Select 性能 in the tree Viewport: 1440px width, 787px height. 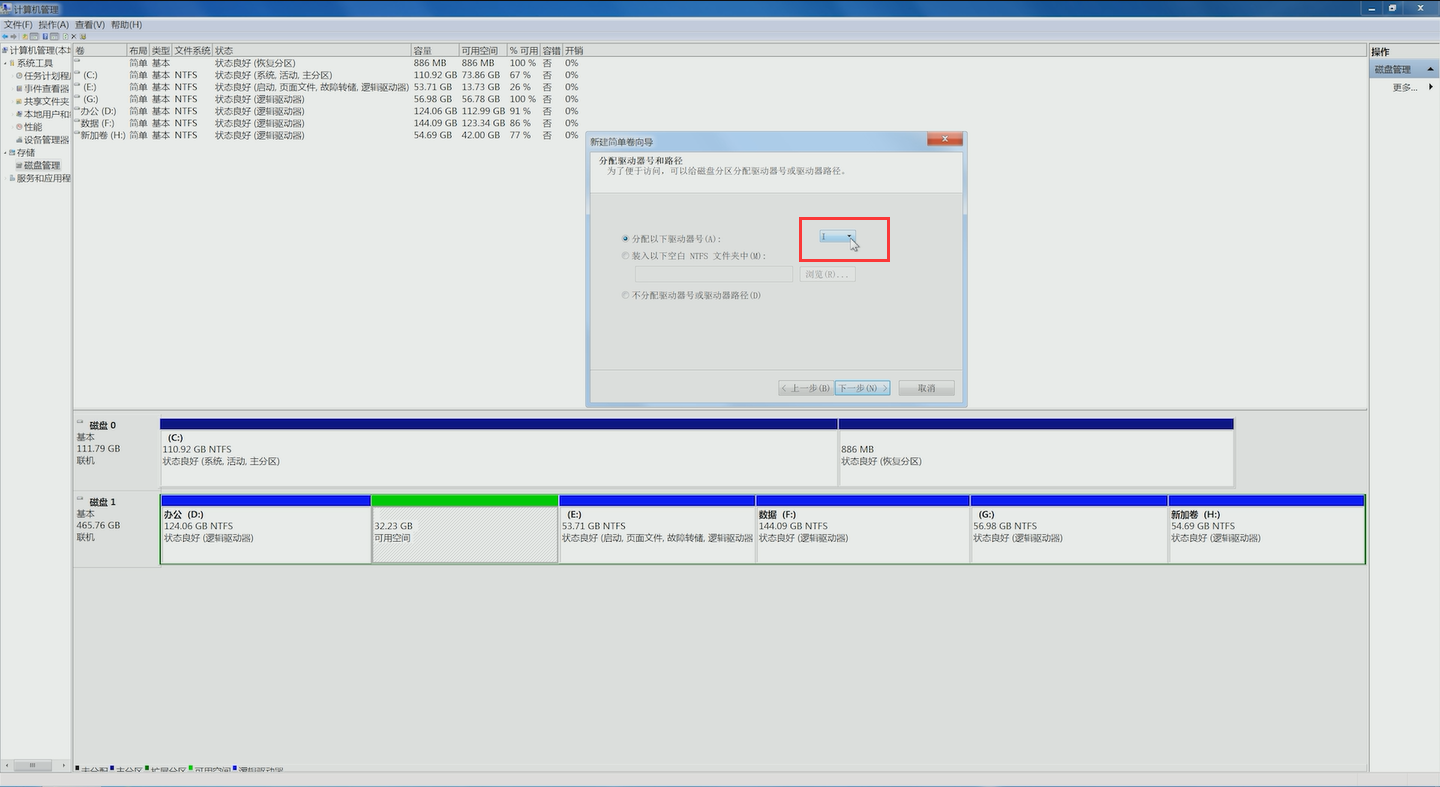(33, 127)
